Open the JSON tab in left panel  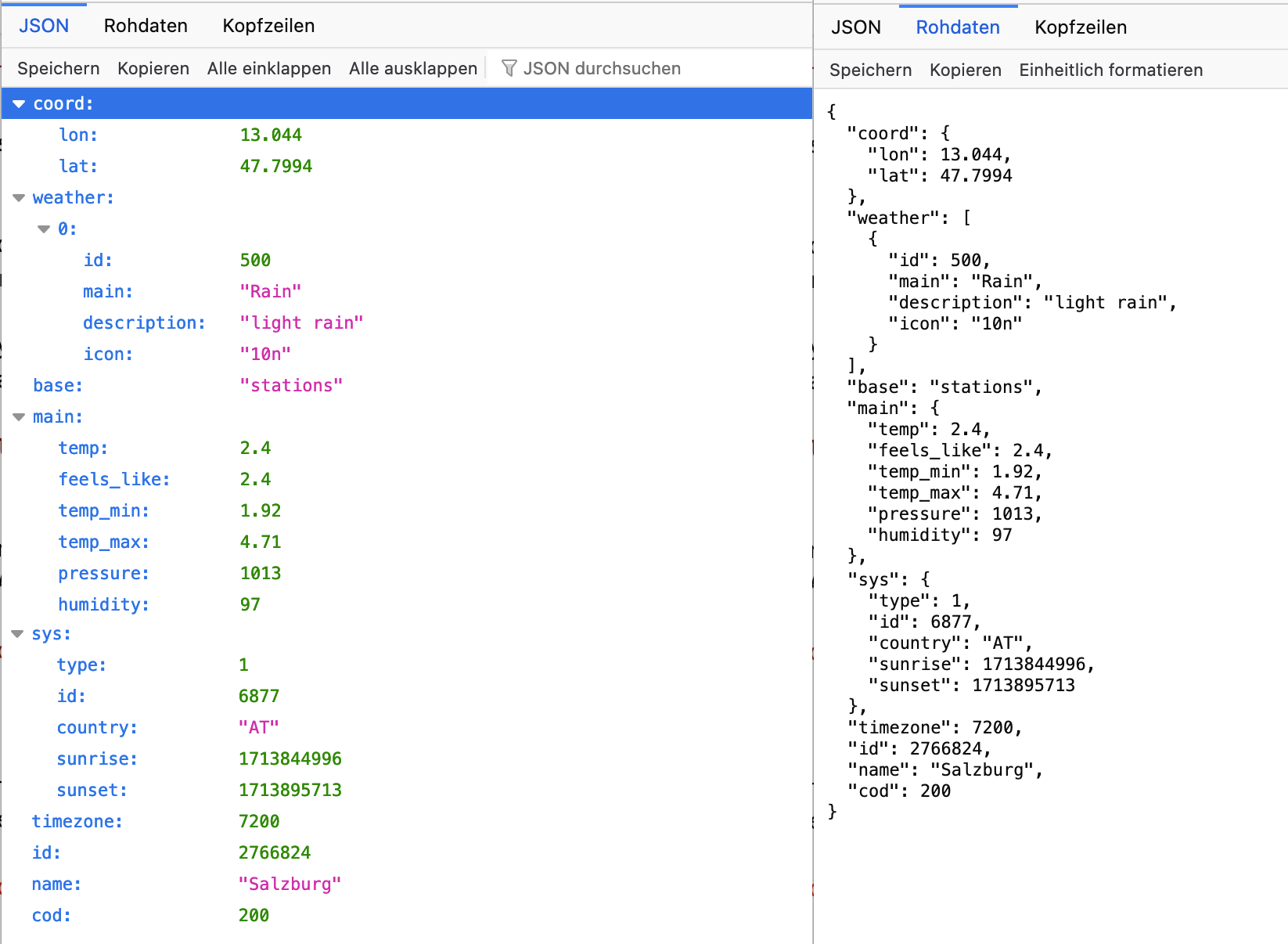tap(44, 26)
